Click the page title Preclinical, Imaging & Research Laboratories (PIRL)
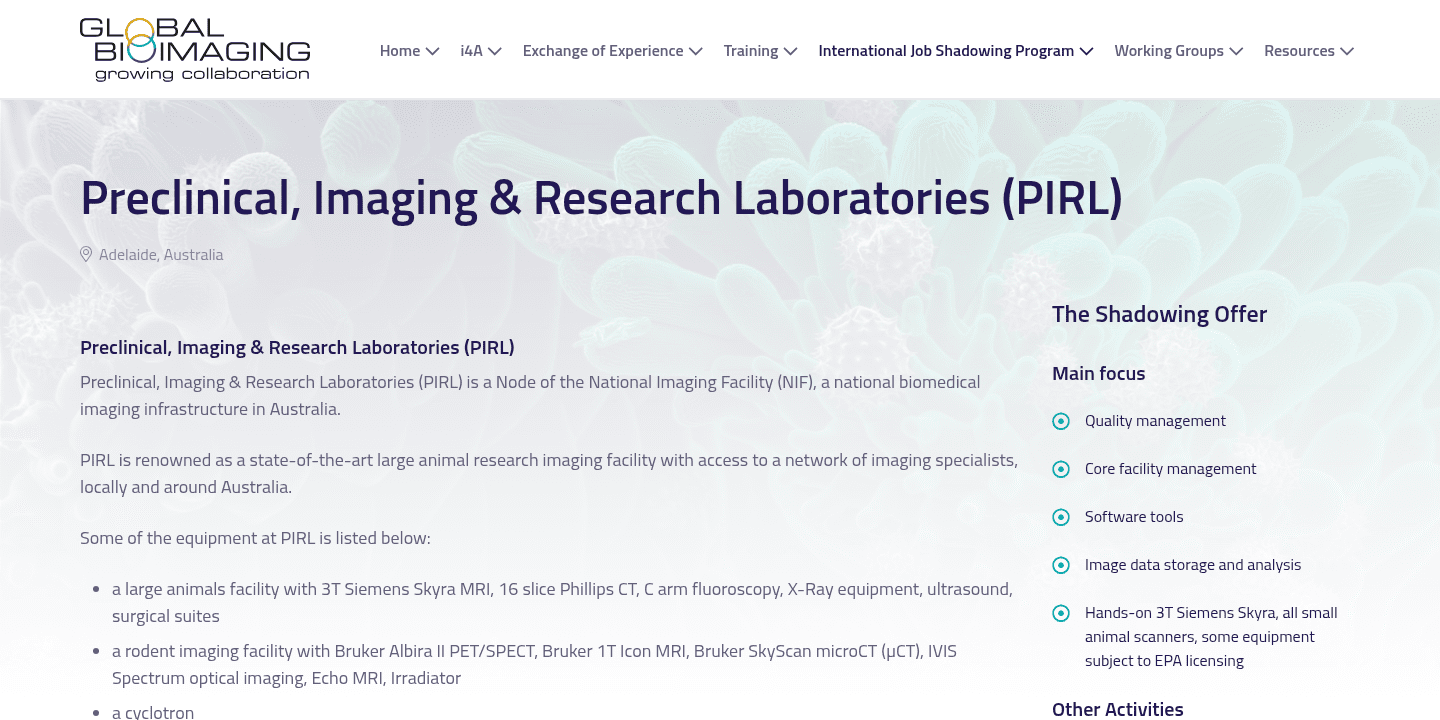Image resolution: width=1440 pixels, height=720 pixels. tap(601, 198)
